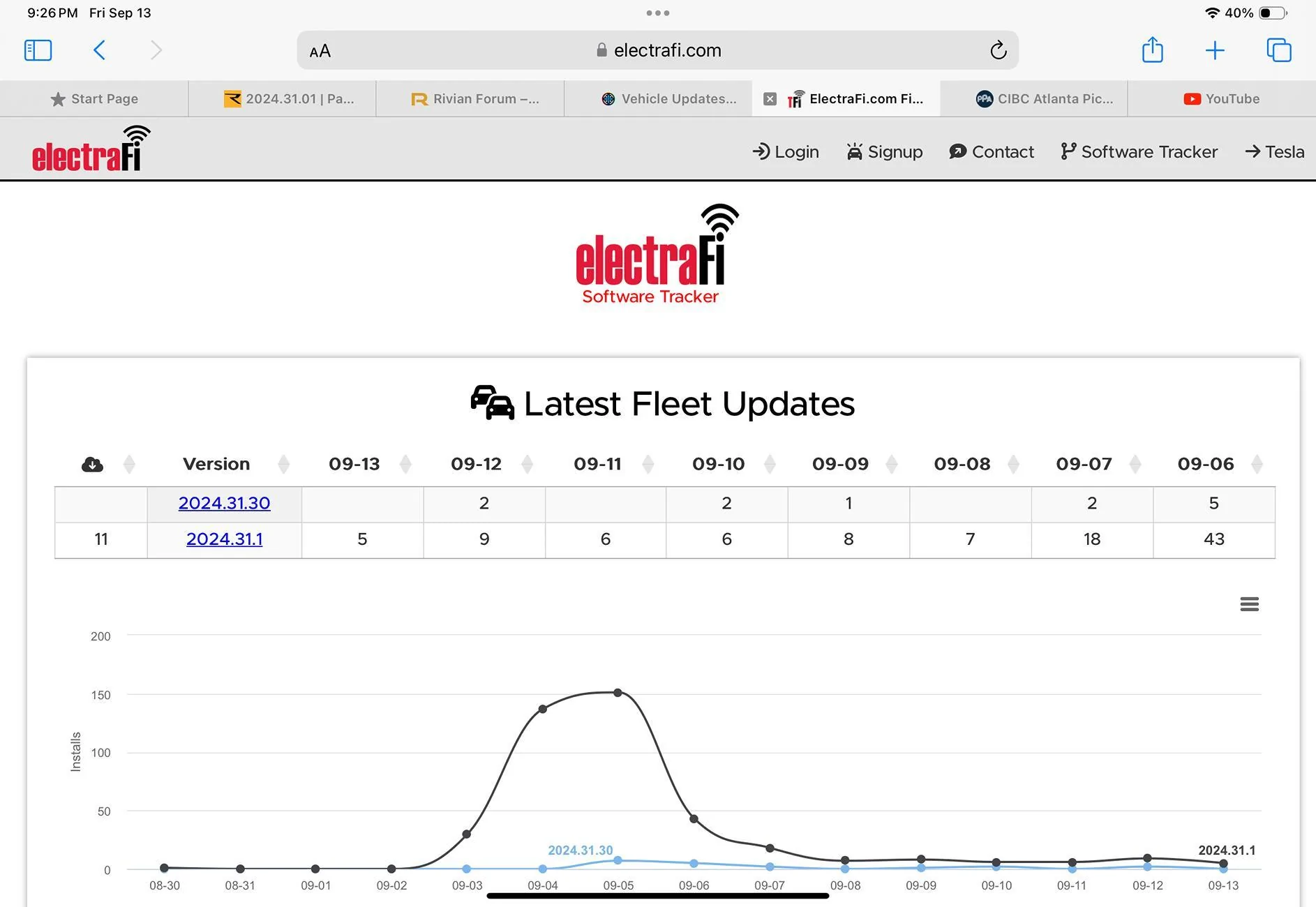Open the Login page
Screen dimensions: 1316x907
(x=786, y=151)
